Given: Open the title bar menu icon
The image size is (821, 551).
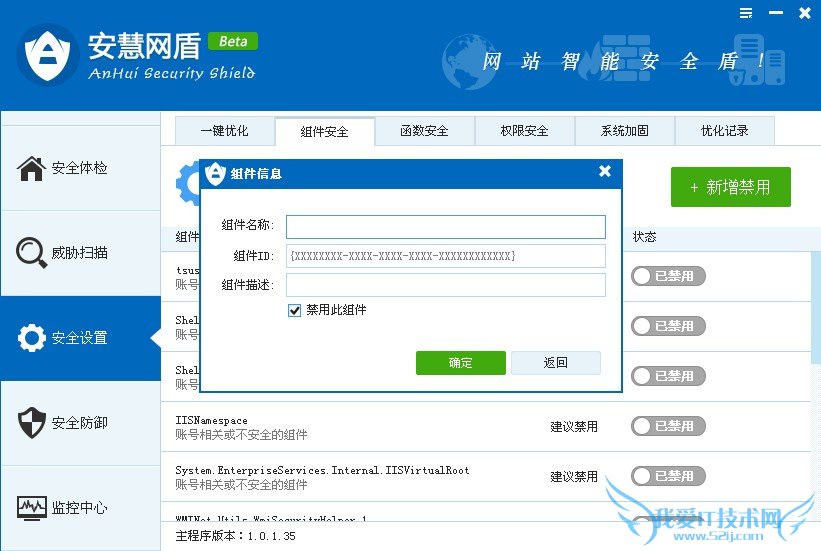Looking at the screenshot, I should (x=746, y=13).
